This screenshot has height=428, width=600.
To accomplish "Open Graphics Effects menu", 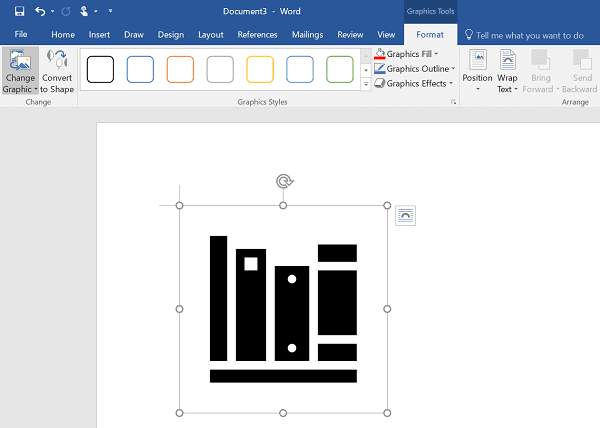I will pyautogui.click(x=413, y=83).
